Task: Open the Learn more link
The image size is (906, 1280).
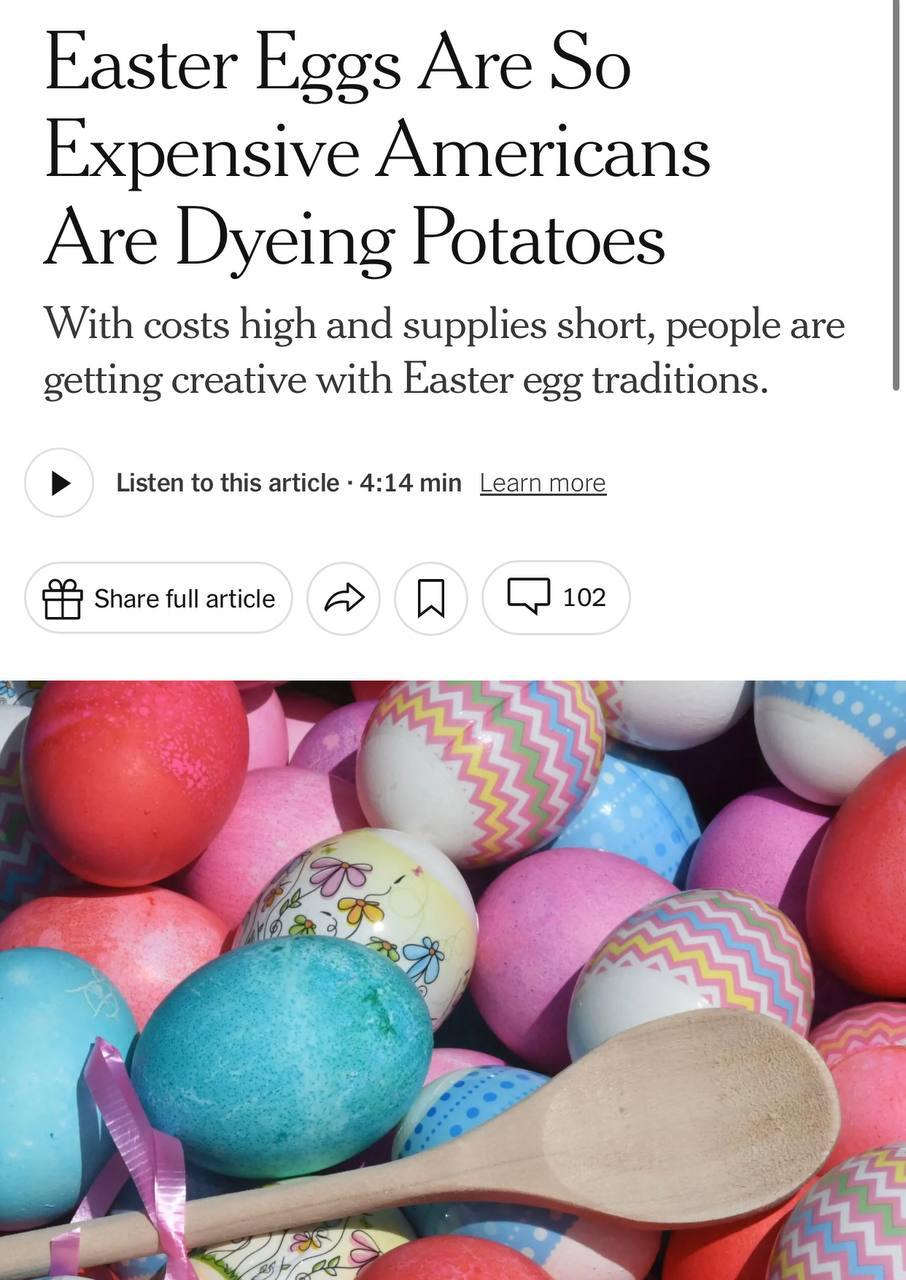Action: click(x=542, y=483)
